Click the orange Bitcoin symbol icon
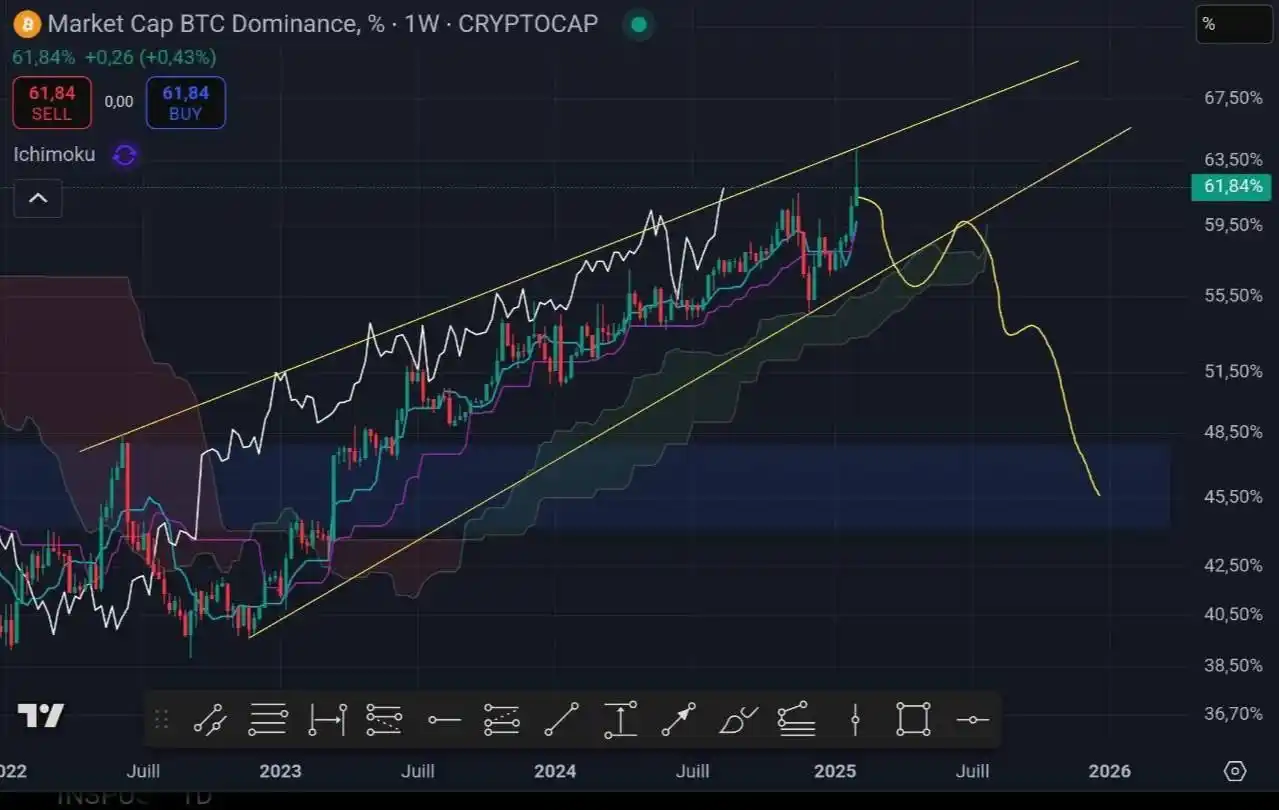The height and width of the screenshot is (810, 1279). (28, 23)
